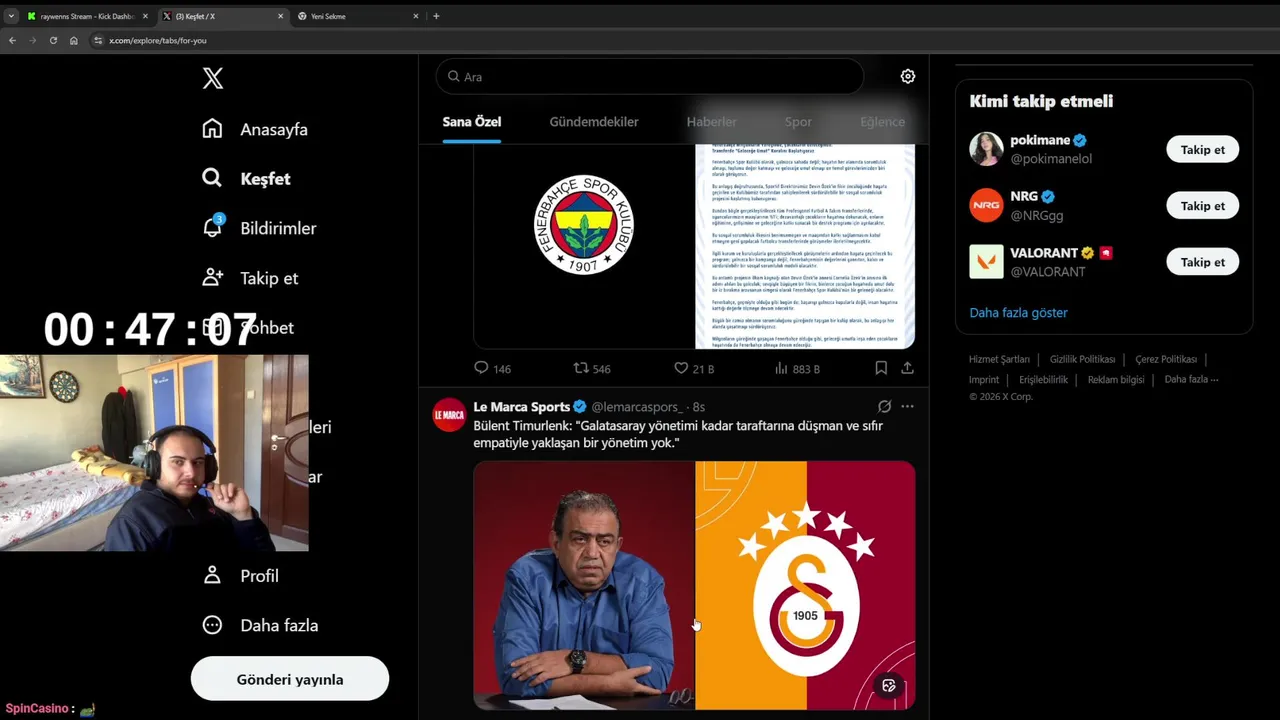This screenshot has width=1280, height=720.
Task: Open Anasayfa home icon
Action: (x=212, y=129)
